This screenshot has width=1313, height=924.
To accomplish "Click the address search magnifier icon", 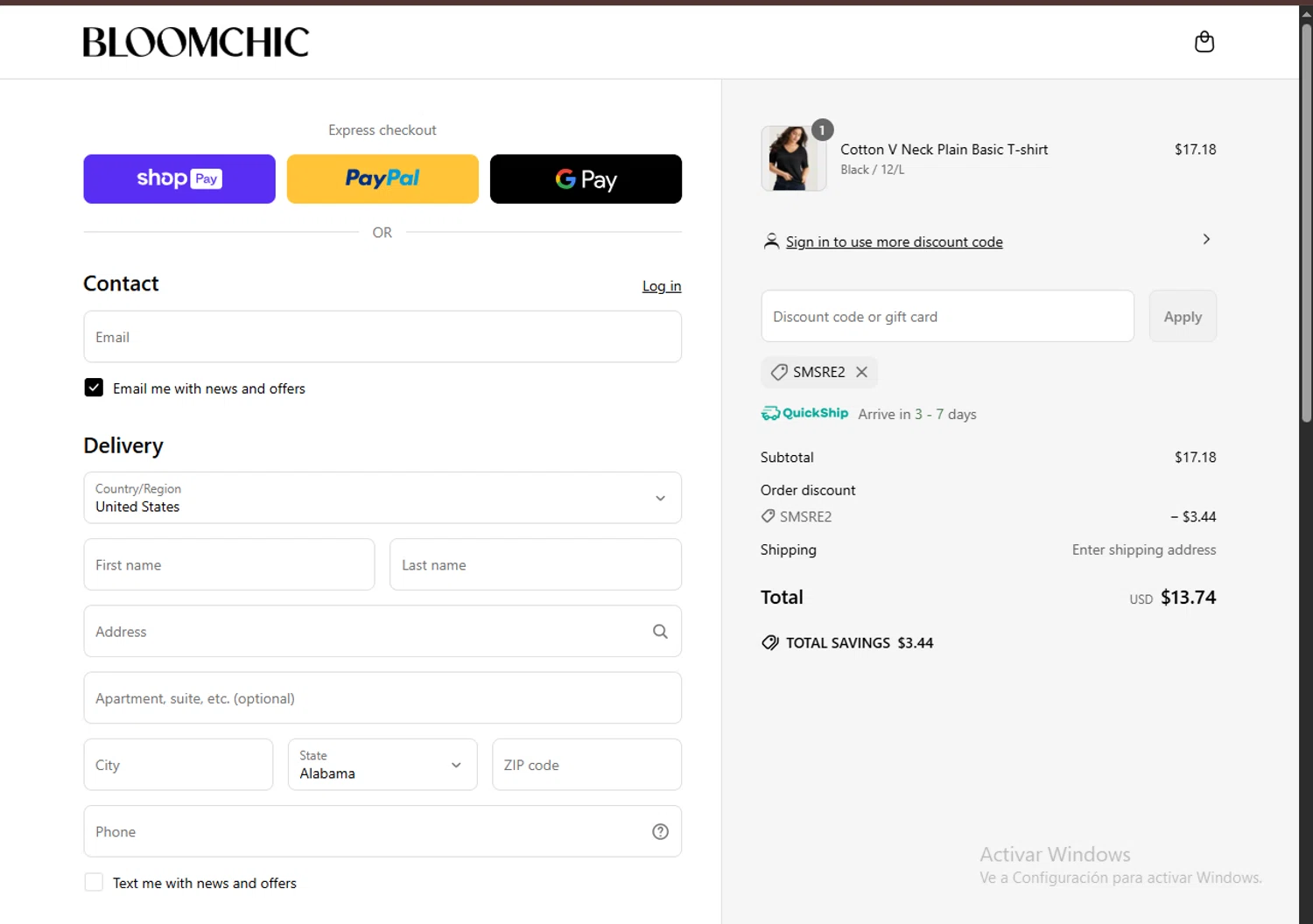I will pyautogui.click(x=660, y=632).
